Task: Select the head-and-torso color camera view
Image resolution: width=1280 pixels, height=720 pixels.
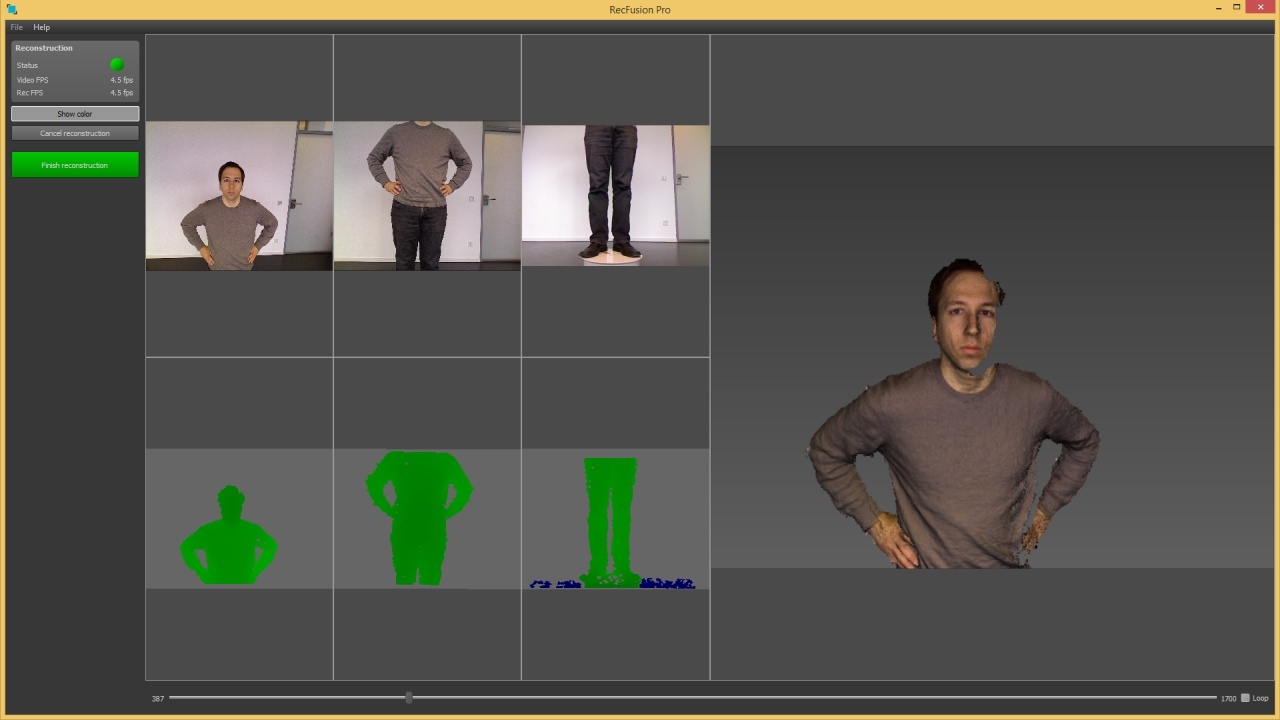Action: pos(239,196)
